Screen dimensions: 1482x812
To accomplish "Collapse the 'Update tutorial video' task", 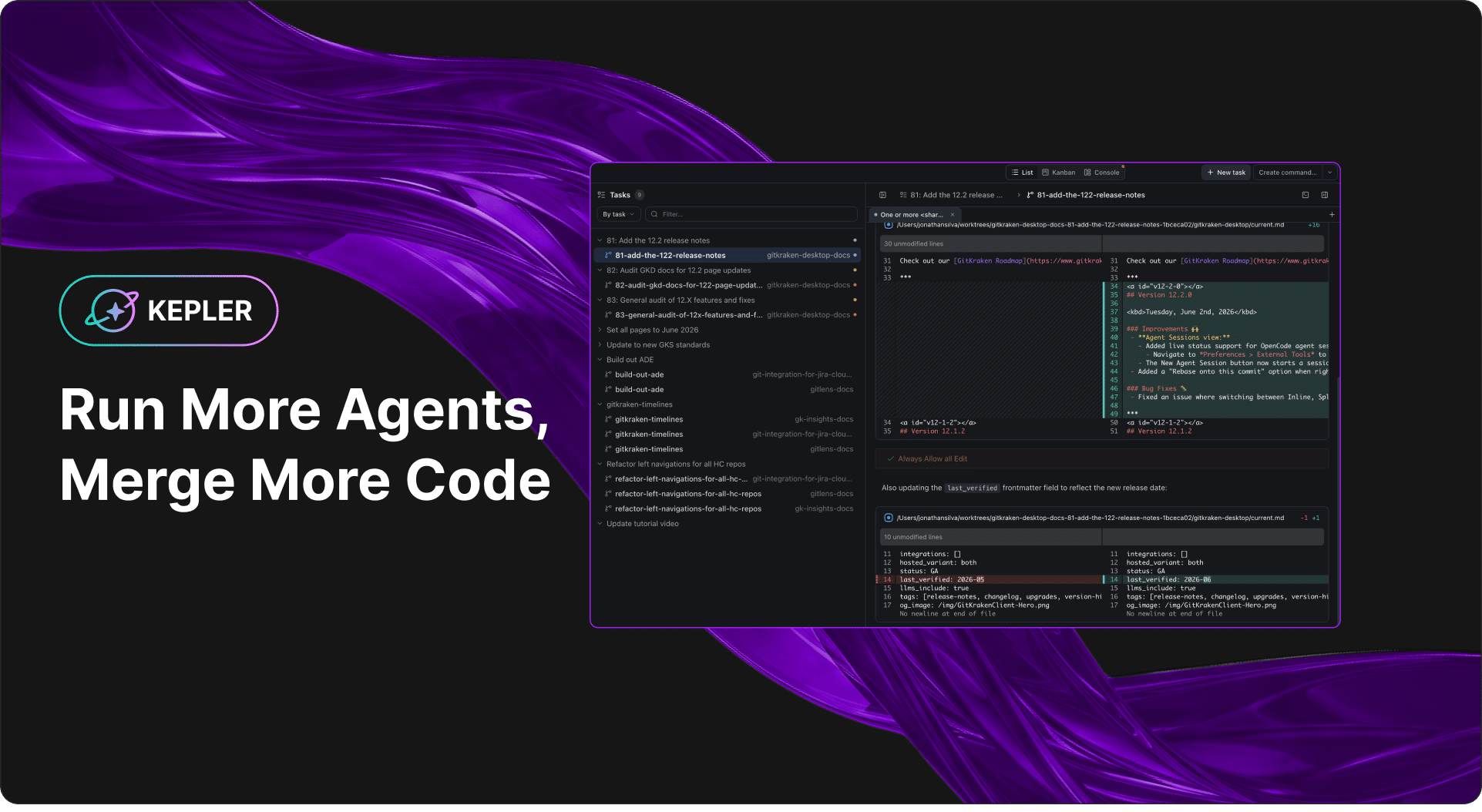I will pyautogui.click(x=600, y=524).
